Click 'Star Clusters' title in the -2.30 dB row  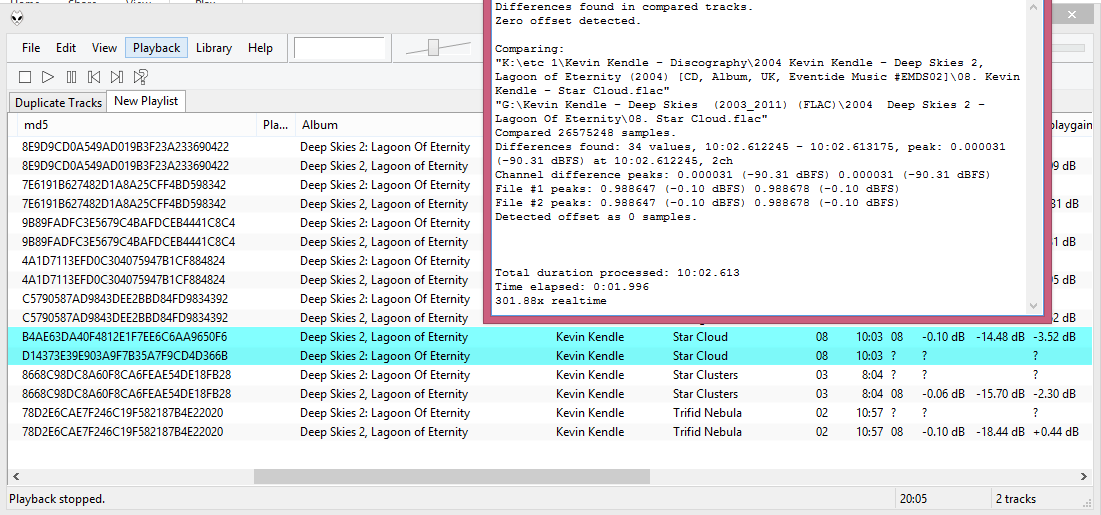click(706, 393)
